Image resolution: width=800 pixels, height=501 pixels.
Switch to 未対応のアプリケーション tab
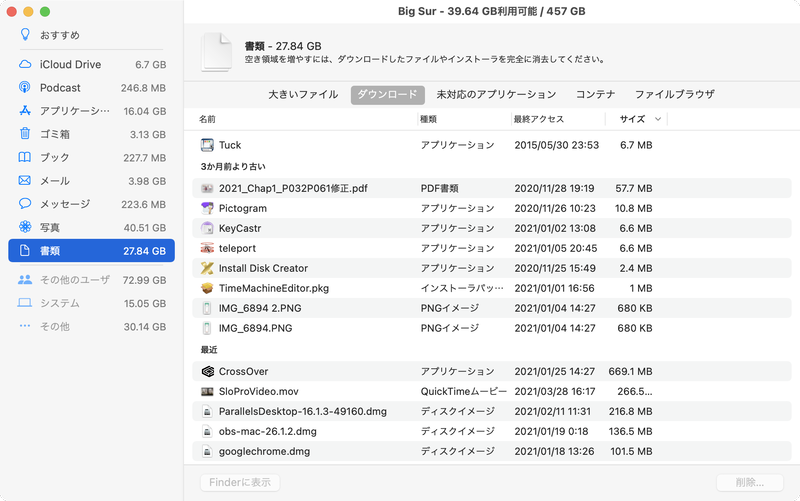click(496, 95)
